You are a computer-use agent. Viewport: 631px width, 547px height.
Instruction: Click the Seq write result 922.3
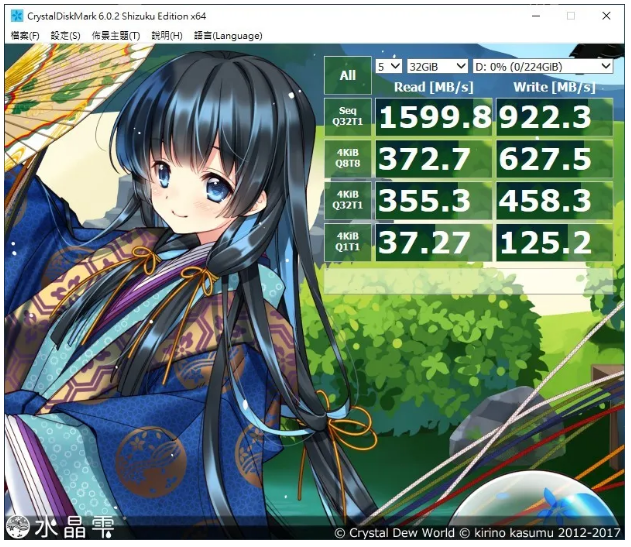554,117
